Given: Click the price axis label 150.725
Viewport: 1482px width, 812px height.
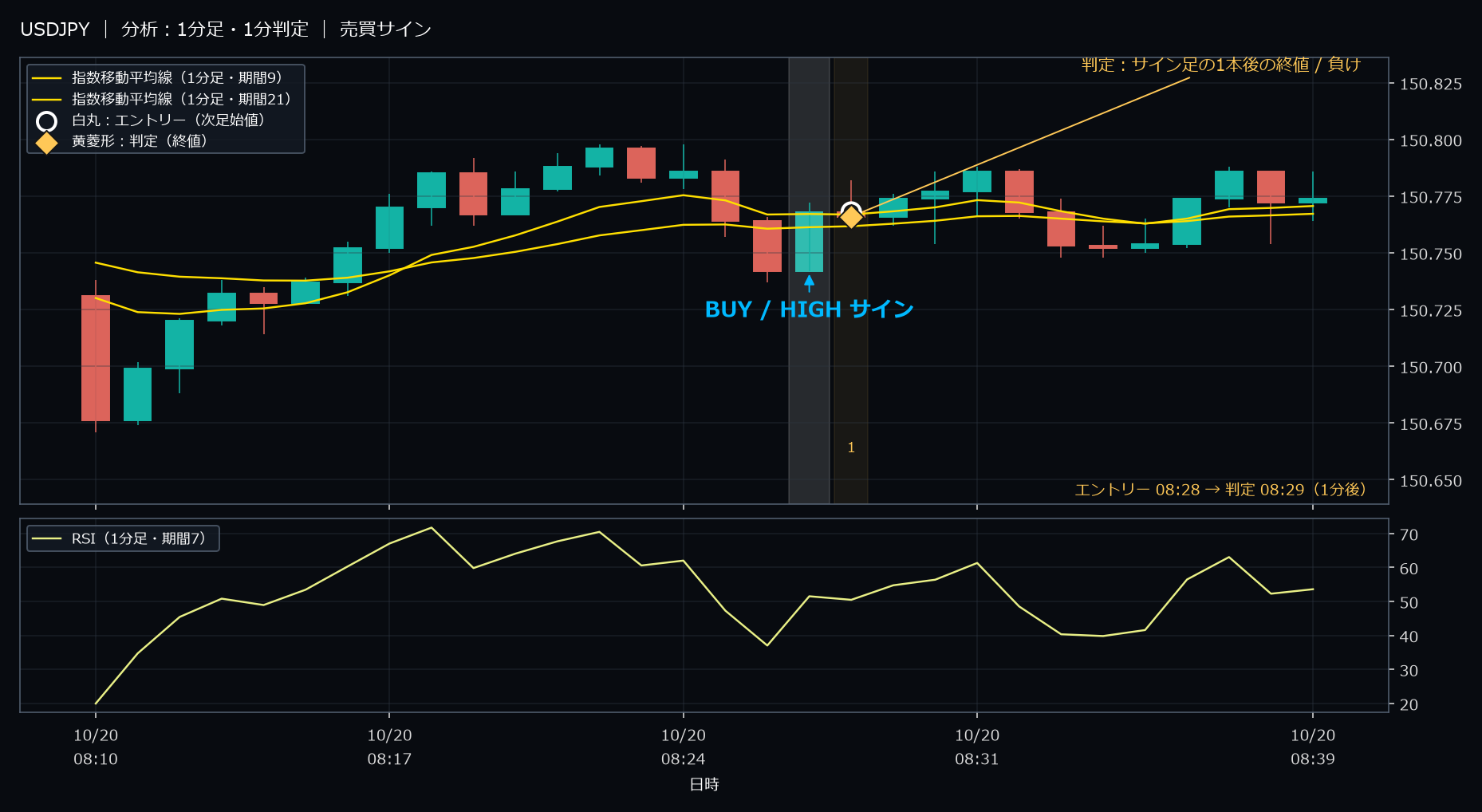Looking at the screenshot, I should pos(1431,310).
